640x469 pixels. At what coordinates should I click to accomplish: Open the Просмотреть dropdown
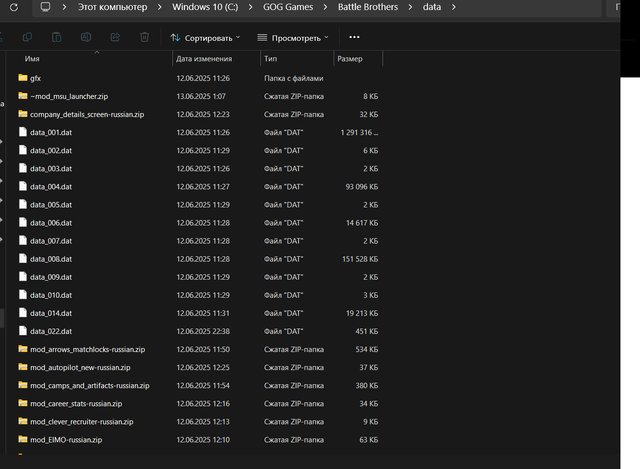(x=293, y=38)
